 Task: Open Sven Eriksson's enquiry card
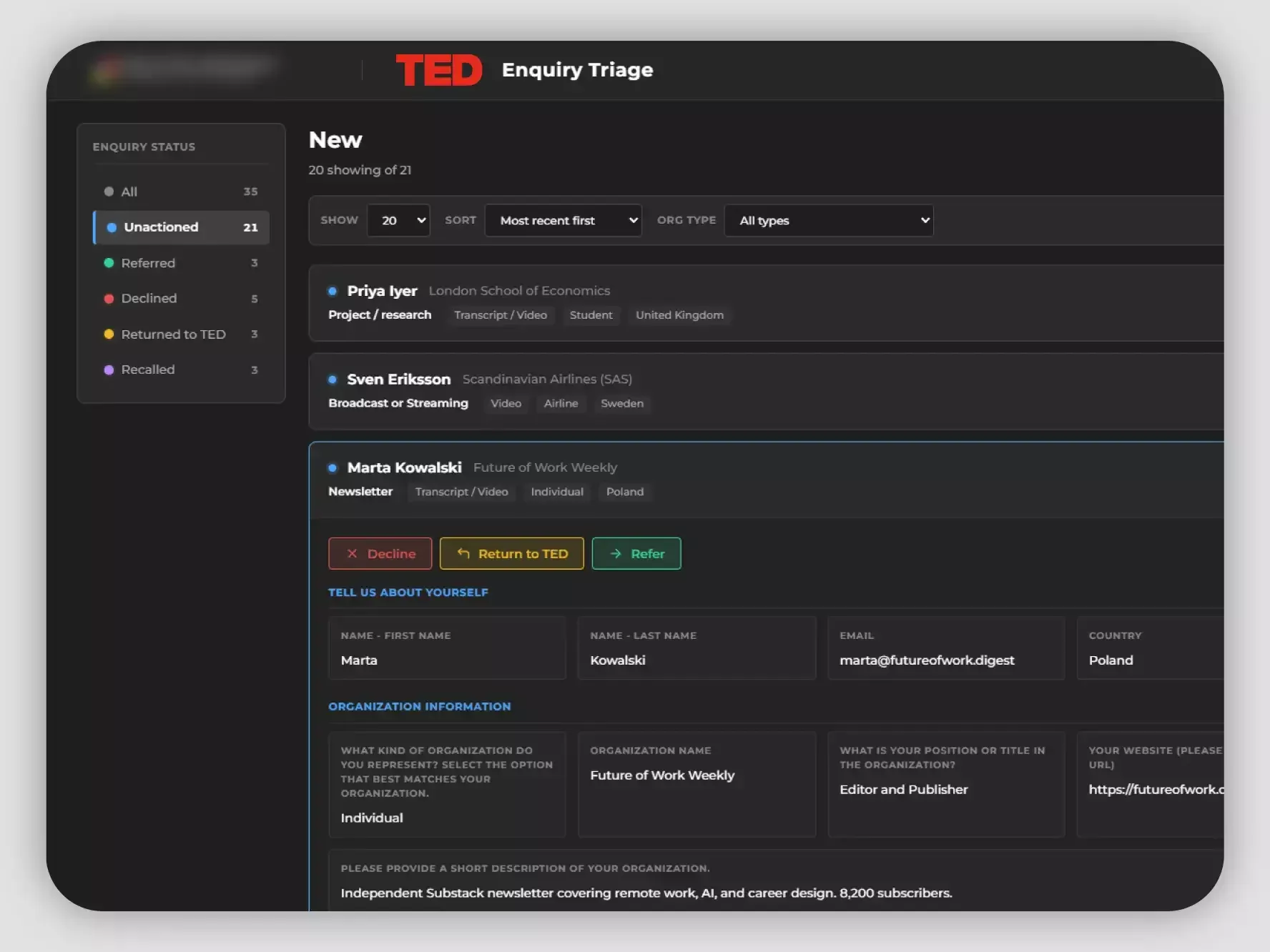click(x=765, y=391)
